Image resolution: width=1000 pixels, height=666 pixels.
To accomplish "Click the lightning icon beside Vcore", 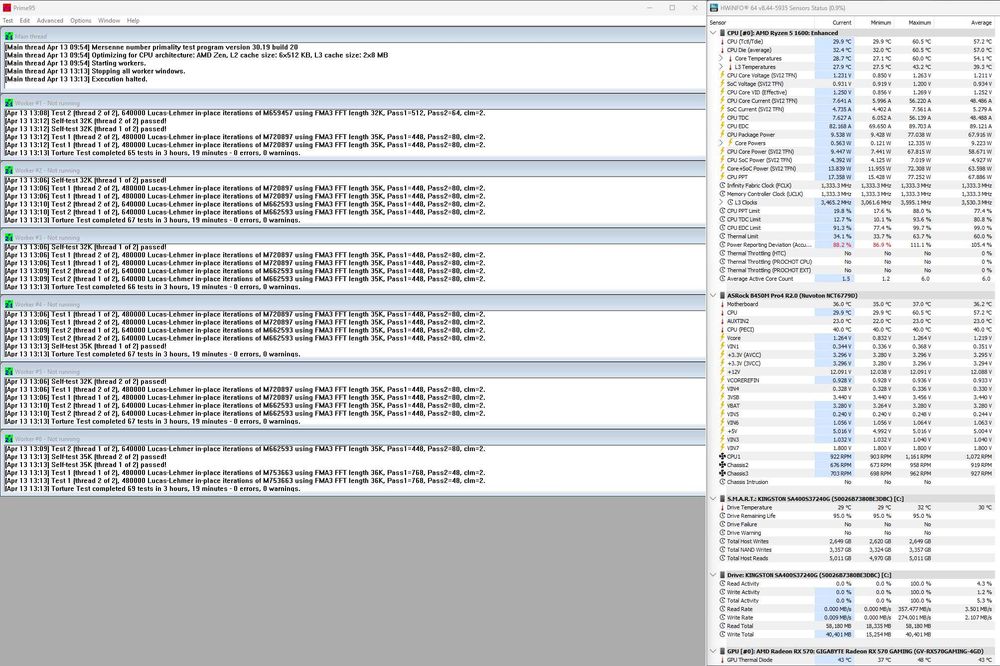I will pos(722,338).
